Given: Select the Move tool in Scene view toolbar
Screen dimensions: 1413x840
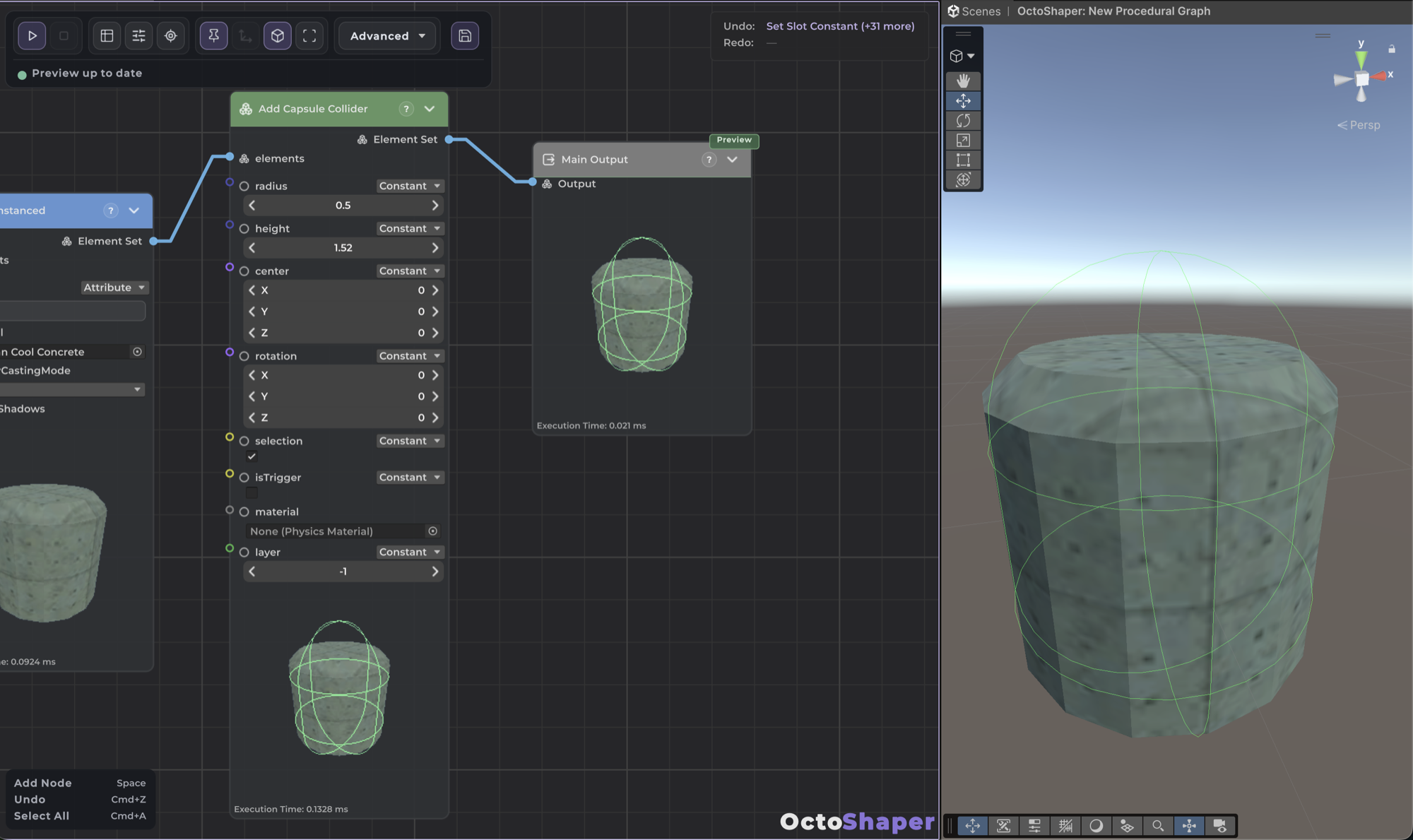Looking at the screenshot, I should [x=963, y=101].
